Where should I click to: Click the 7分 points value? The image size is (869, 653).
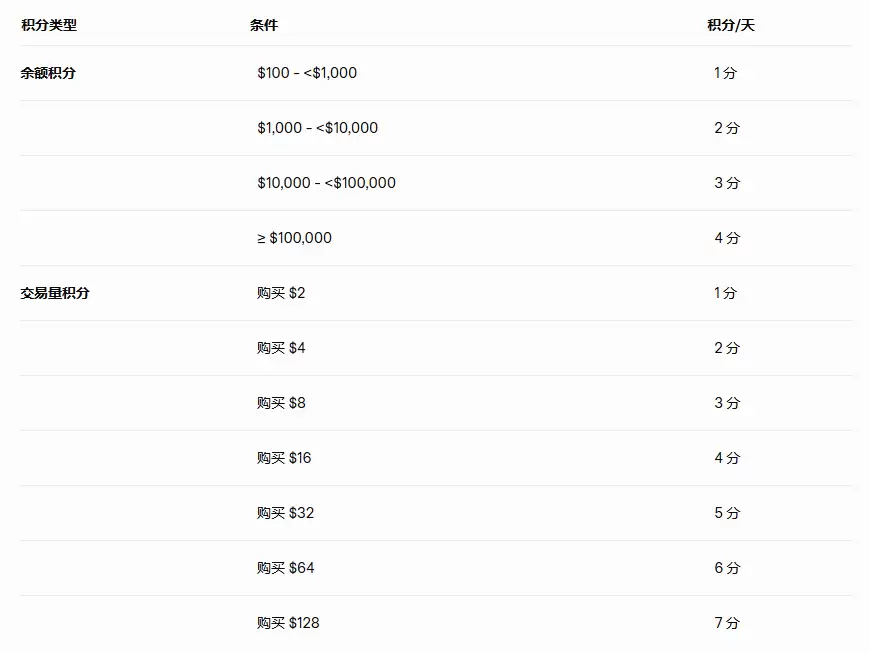coord(727,623)
